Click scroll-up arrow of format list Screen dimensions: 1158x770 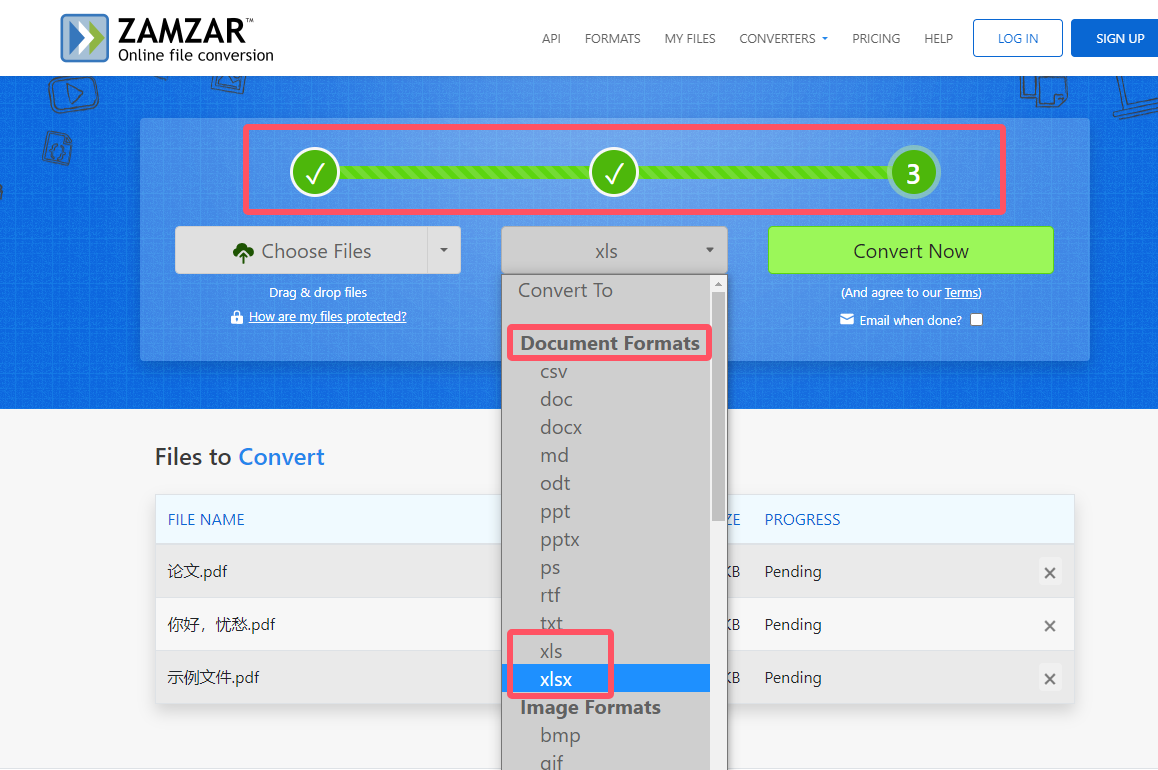(718, 283)
